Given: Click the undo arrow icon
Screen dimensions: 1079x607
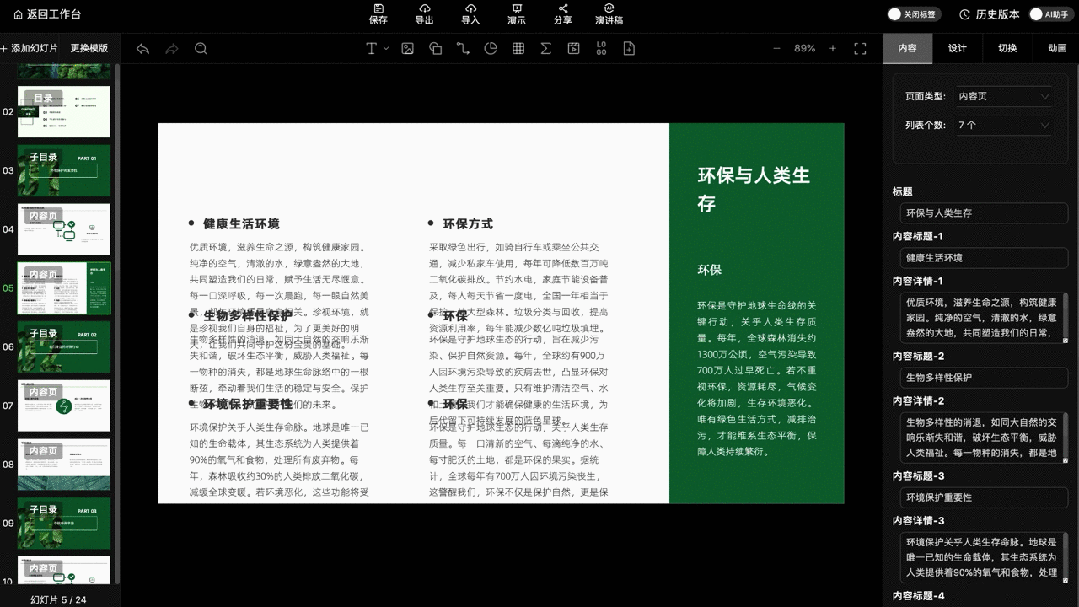Looking at the screenshot, I should [x=141, y=48].
